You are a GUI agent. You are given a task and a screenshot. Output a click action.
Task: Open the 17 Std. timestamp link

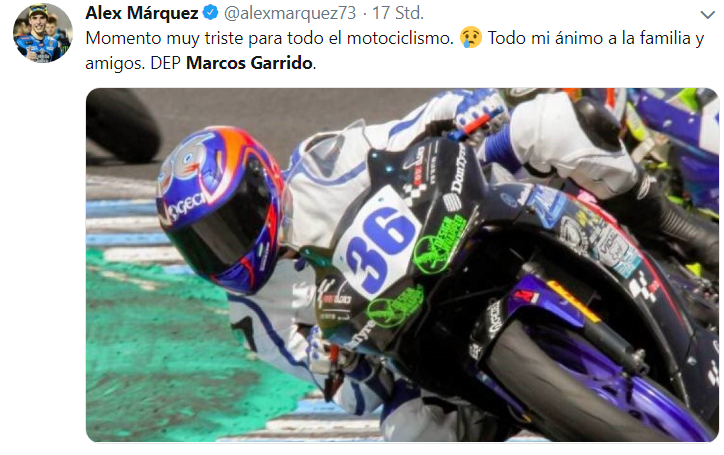tap(398, 13)
